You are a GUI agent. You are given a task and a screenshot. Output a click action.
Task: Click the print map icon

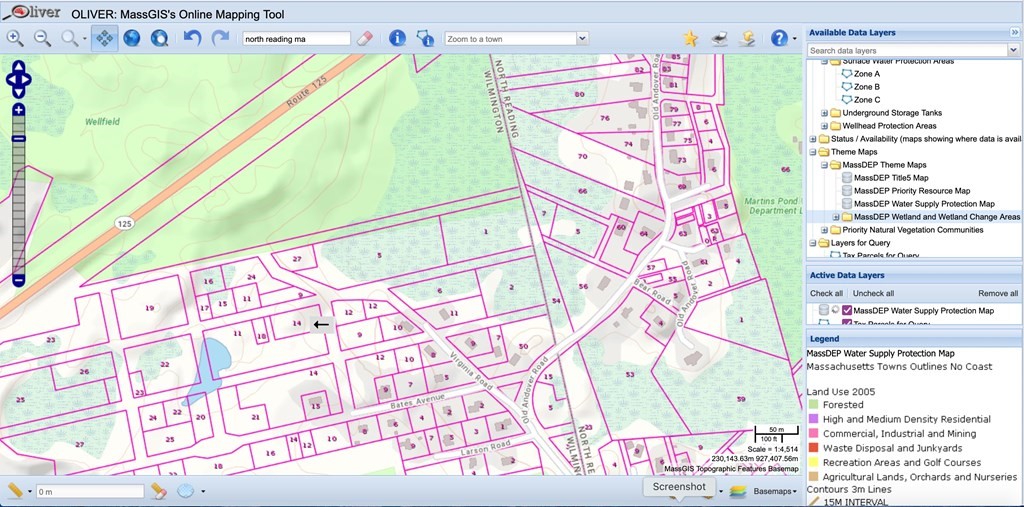click(x=719, y=39)
